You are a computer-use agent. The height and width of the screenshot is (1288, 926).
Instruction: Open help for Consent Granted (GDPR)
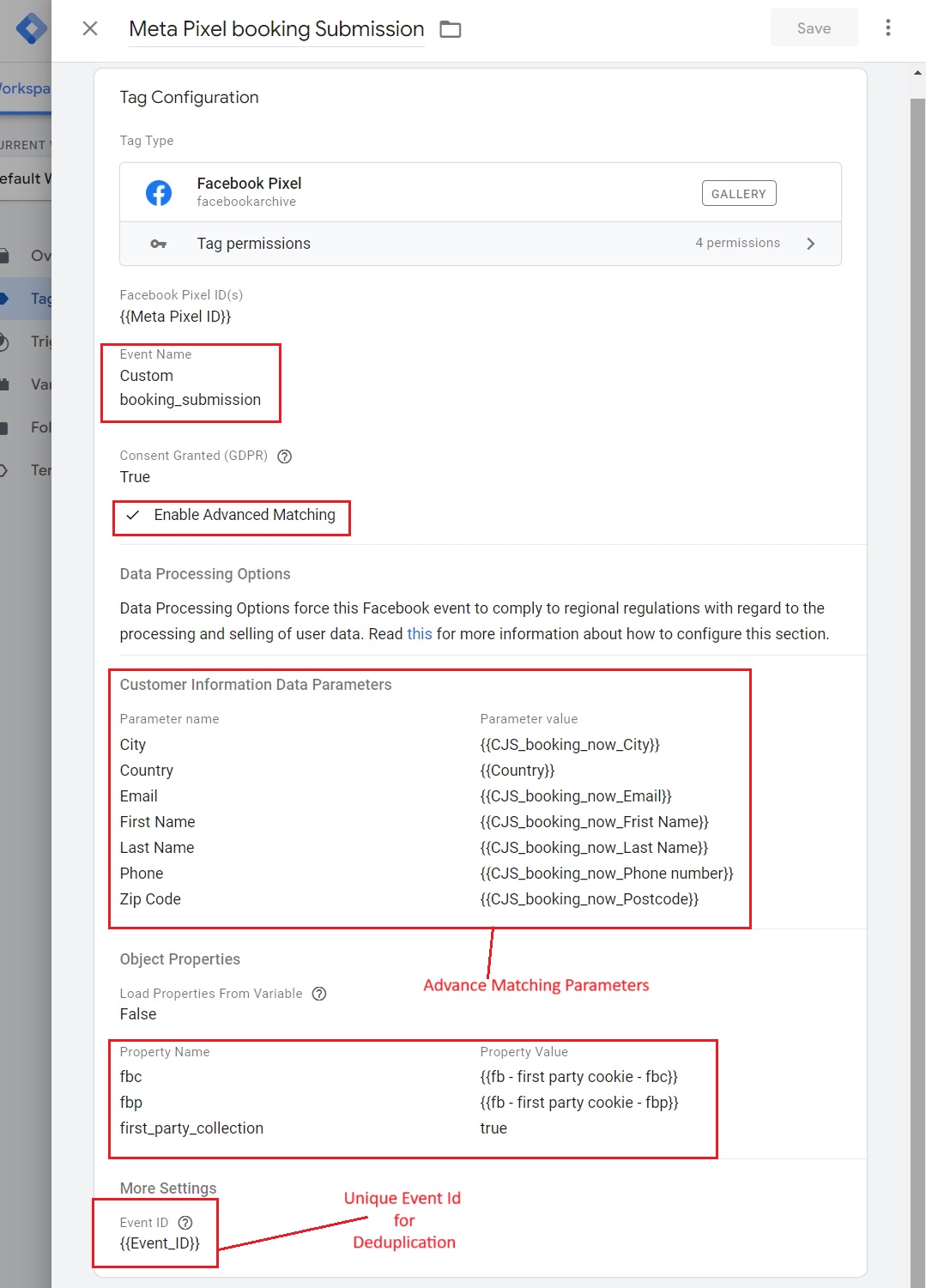(x=285, y=457)
